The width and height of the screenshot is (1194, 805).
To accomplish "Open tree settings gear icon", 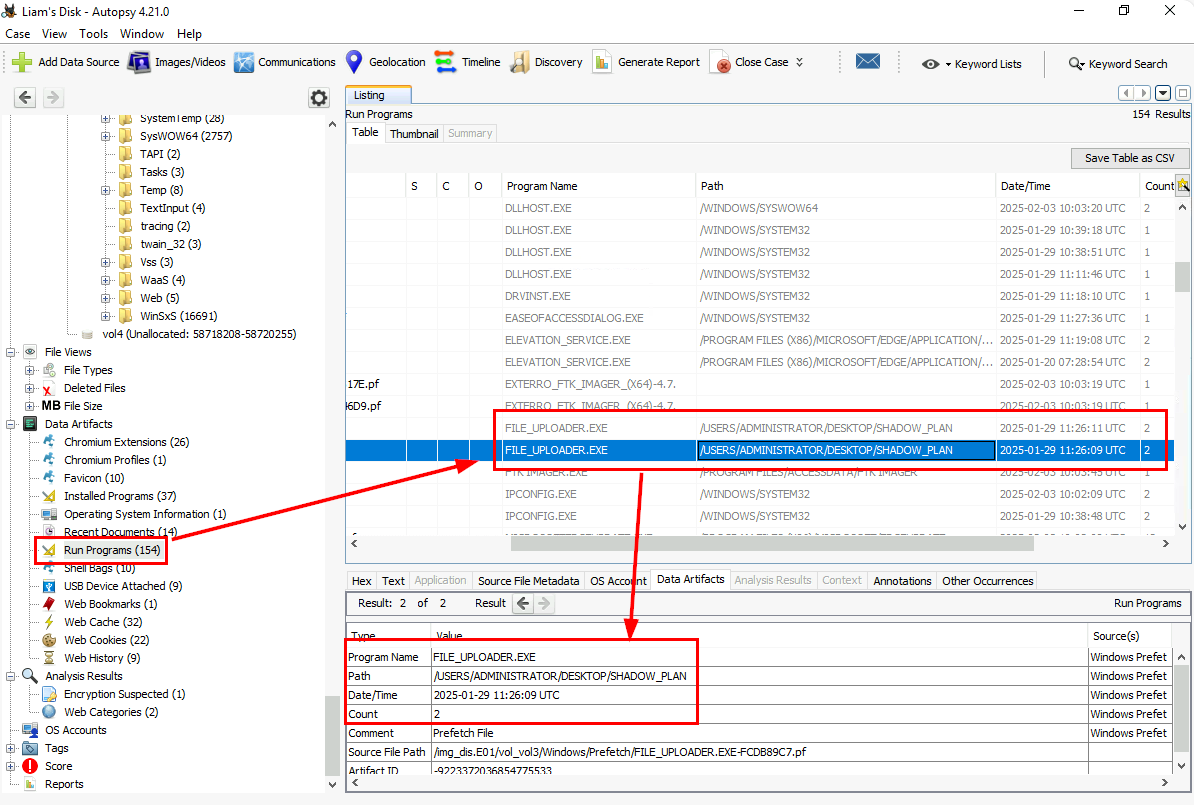I will (319, 98).
